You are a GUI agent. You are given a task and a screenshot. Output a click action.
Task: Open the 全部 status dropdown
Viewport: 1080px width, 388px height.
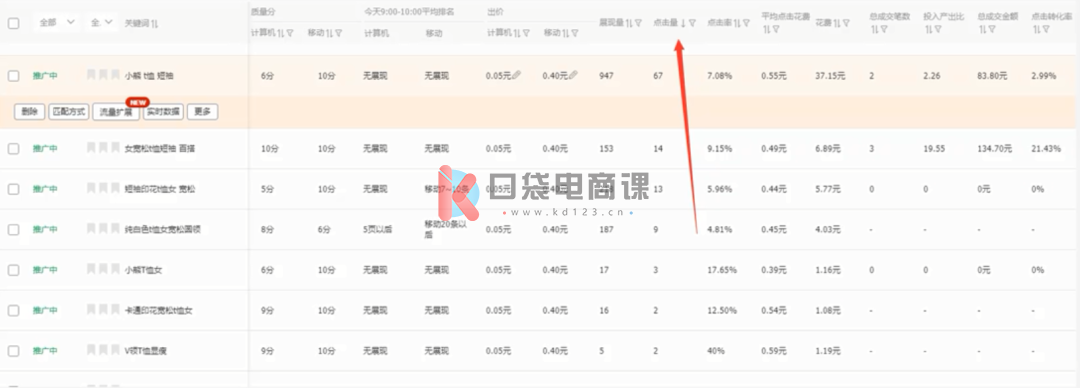click(56, 22)
